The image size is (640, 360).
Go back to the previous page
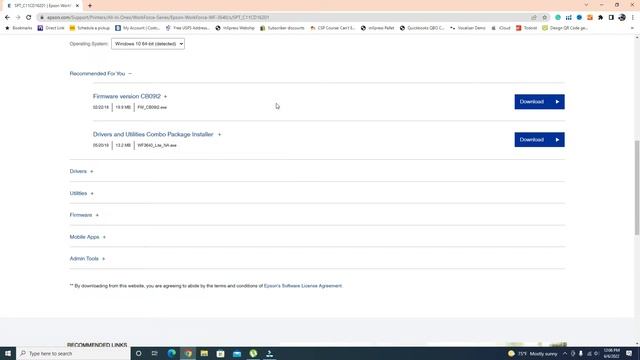[x=7, y=18]
